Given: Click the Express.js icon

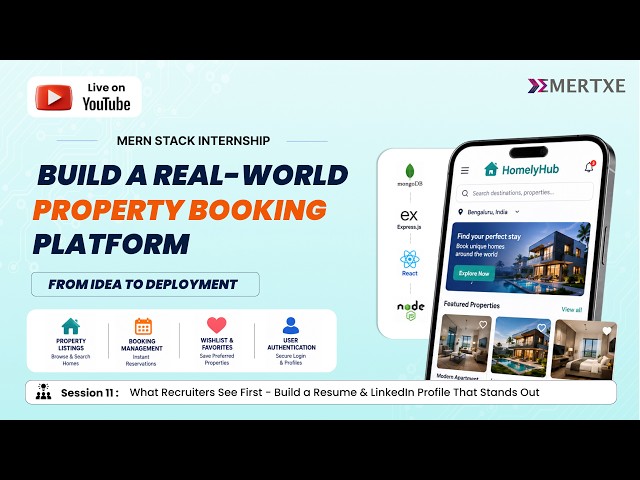Looking at the screenshot, I should [x=409, y=215].
